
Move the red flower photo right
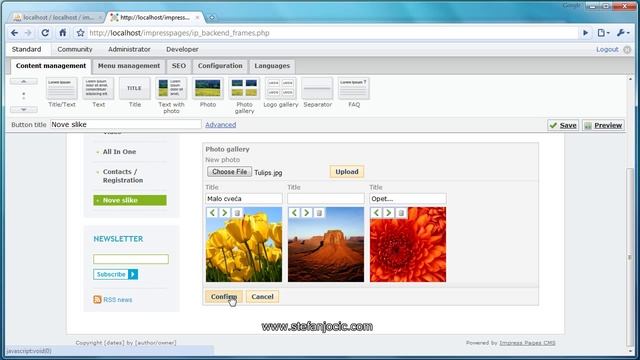click(388, 213)
